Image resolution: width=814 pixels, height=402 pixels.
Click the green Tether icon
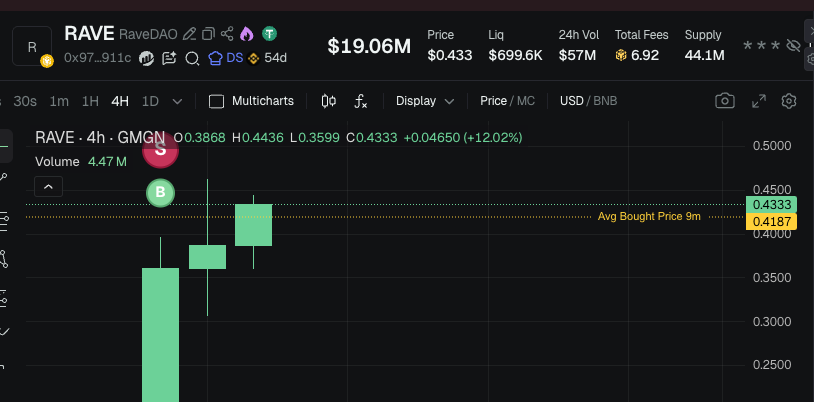269,34
